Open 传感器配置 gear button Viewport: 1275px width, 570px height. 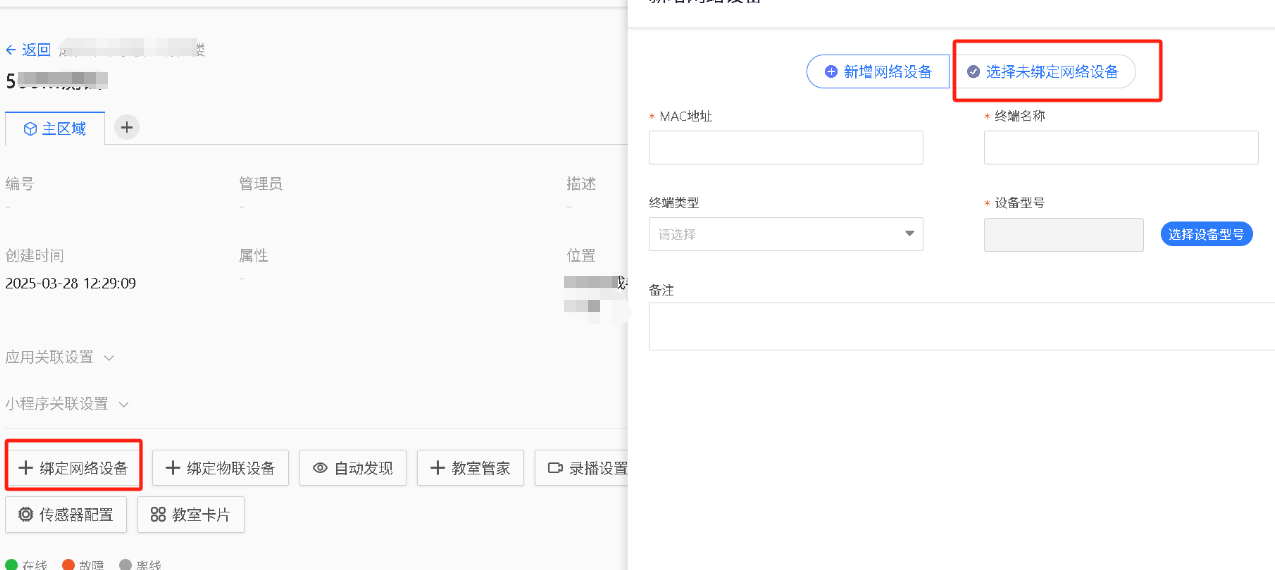(x=66, y=515)
